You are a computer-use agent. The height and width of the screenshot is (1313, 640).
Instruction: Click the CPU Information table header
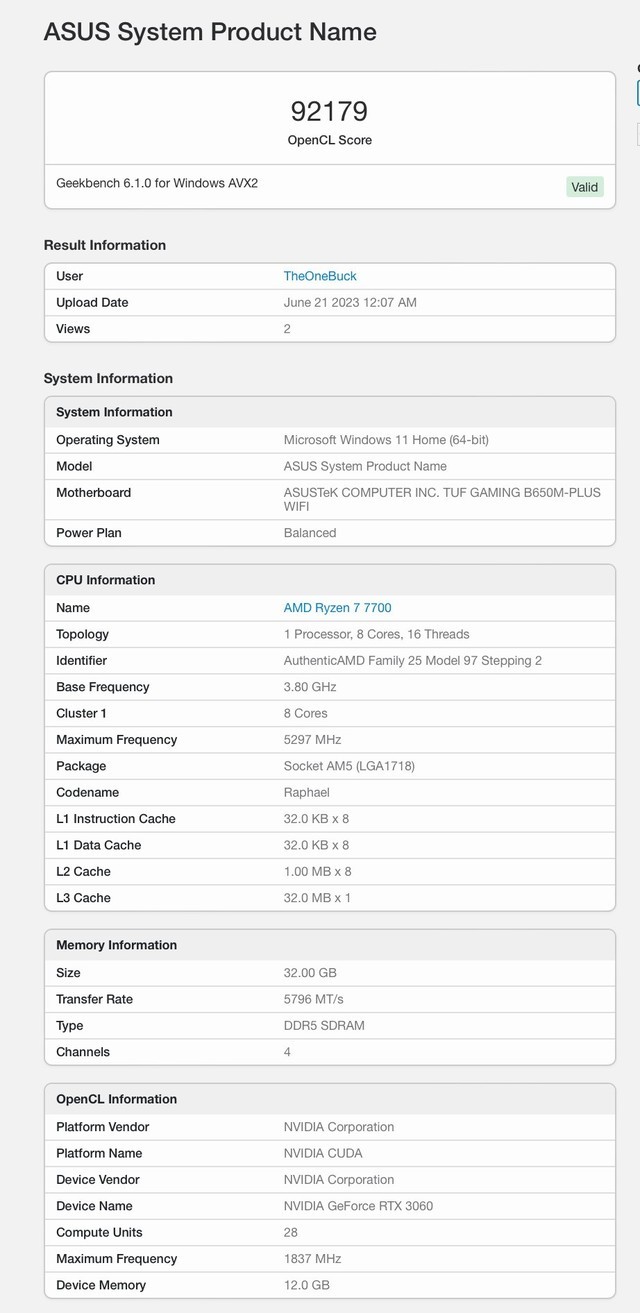pos(106,580)
